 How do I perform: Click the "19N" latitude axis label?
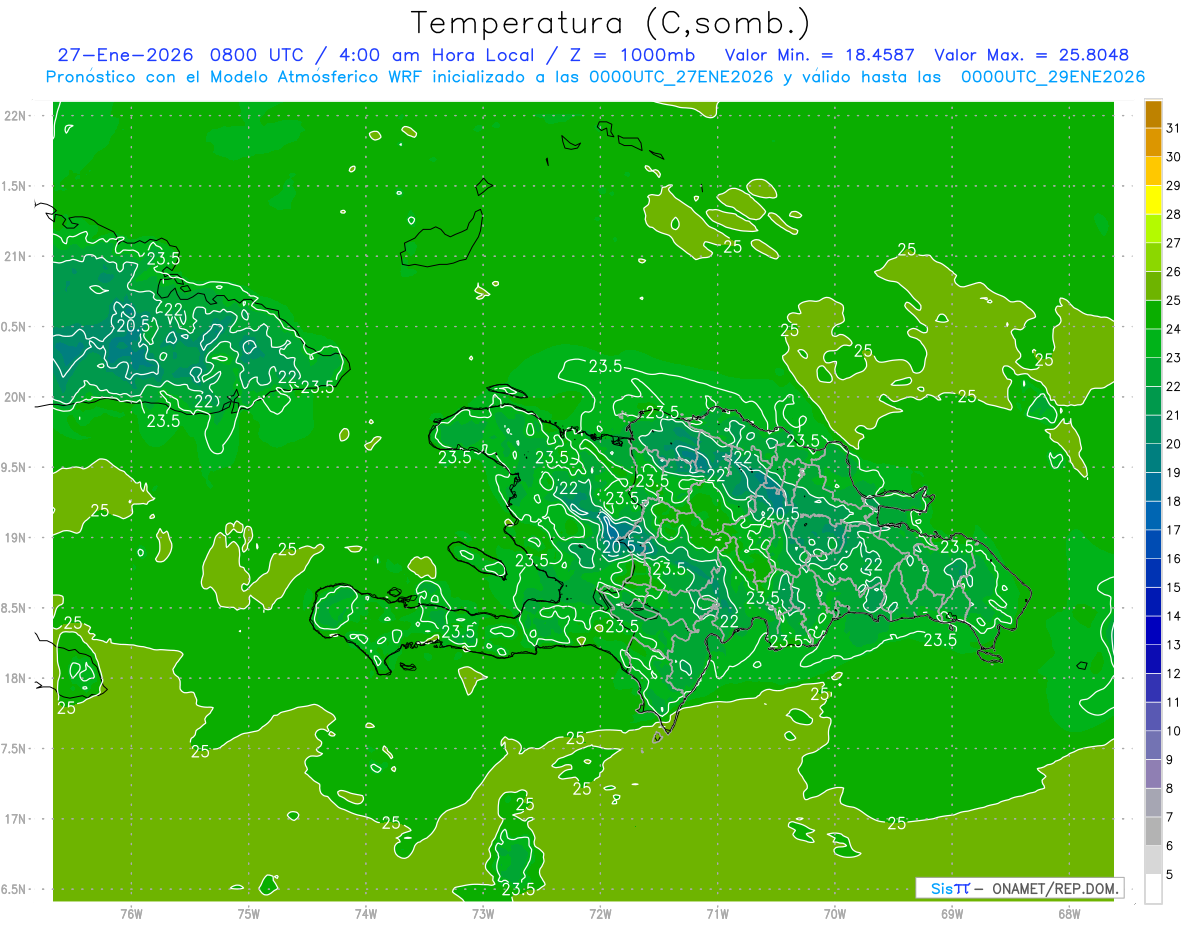(15, 538)
